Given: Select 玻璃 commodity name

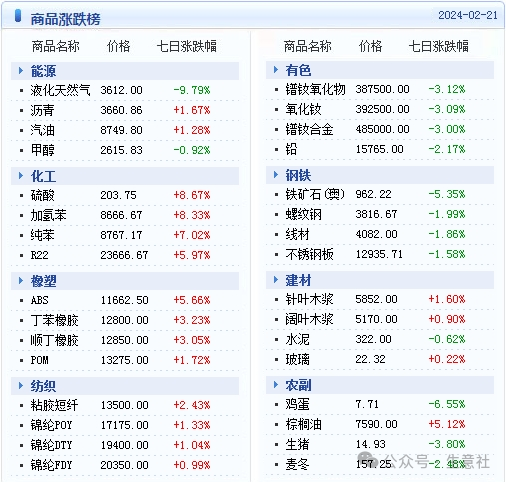Looking at the screenshot, I should [297, 359].
